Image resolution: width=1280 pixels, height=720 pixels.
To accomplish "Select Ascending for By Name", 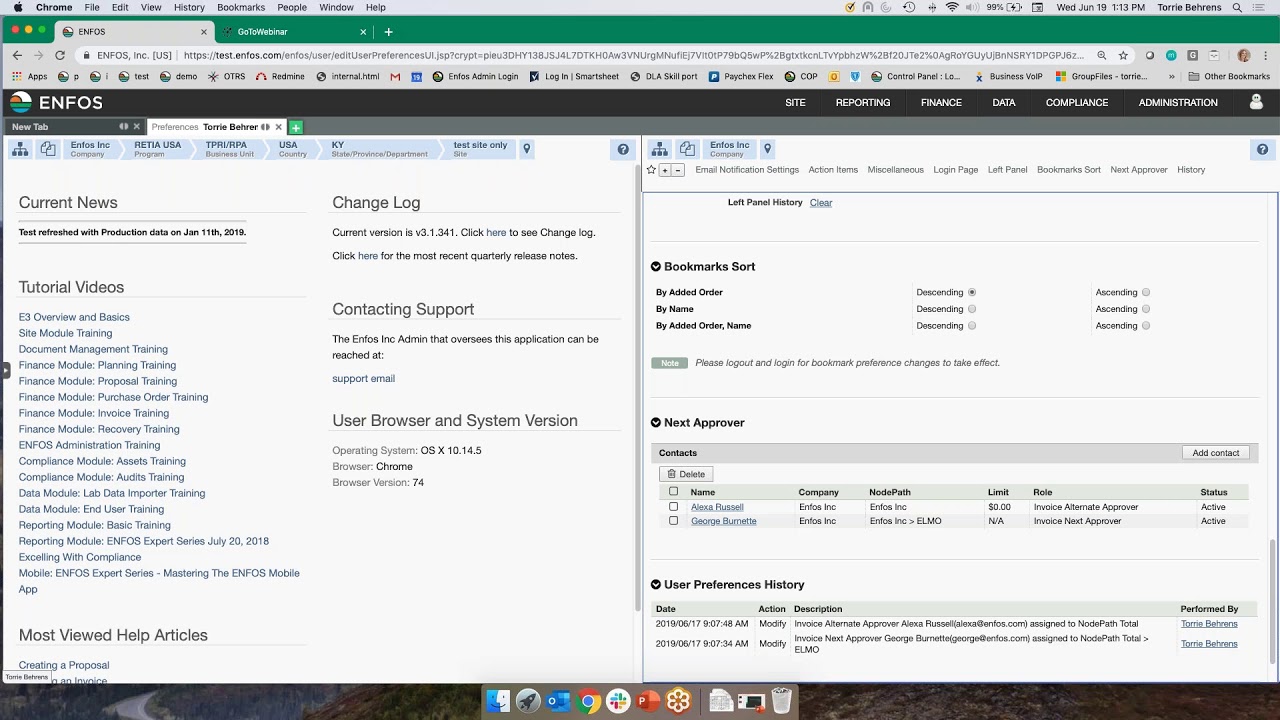I will tap(1146, 309).
